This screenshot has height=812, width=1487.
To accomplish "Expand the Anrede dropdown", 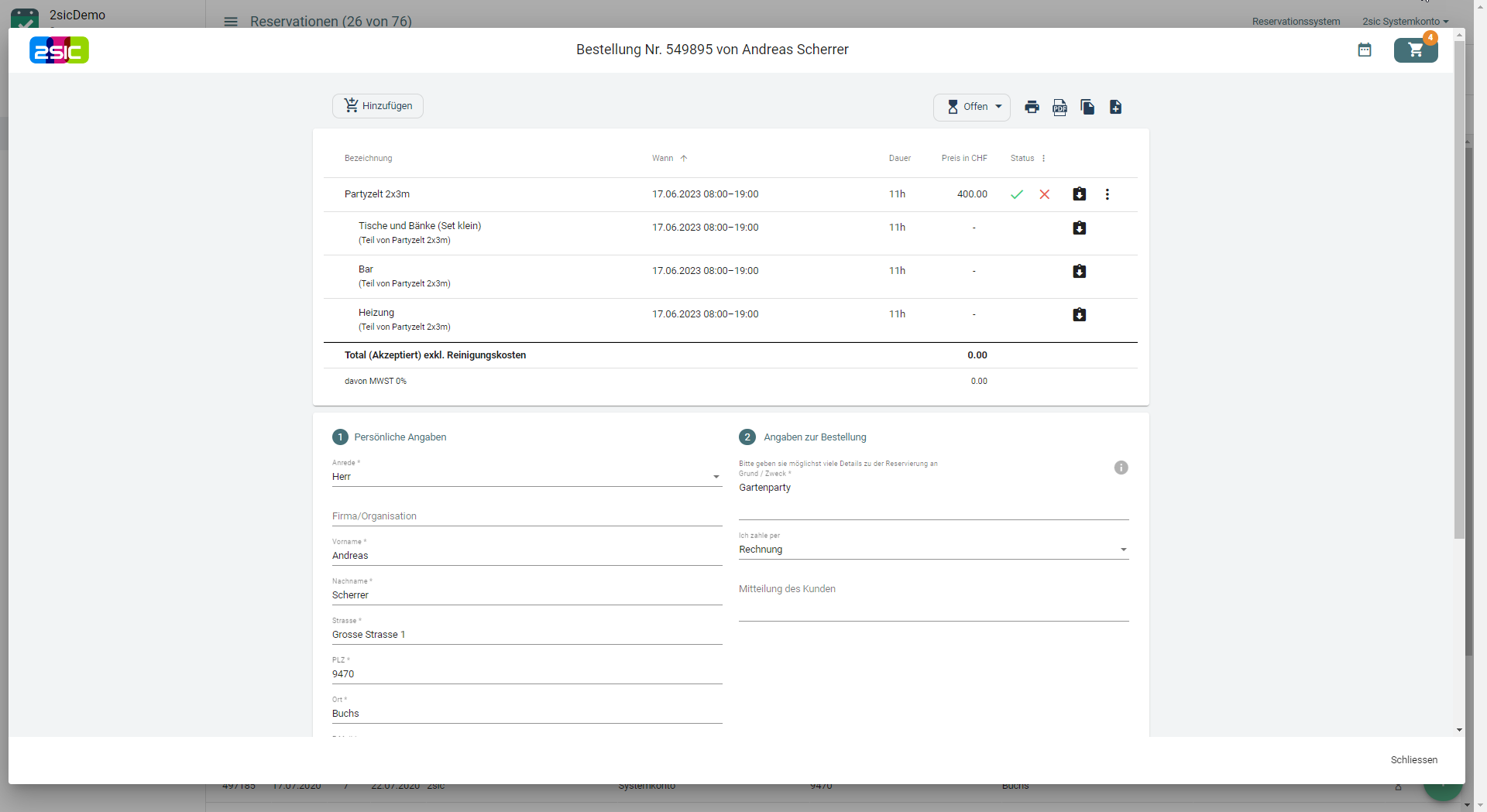I will (716, 477).
